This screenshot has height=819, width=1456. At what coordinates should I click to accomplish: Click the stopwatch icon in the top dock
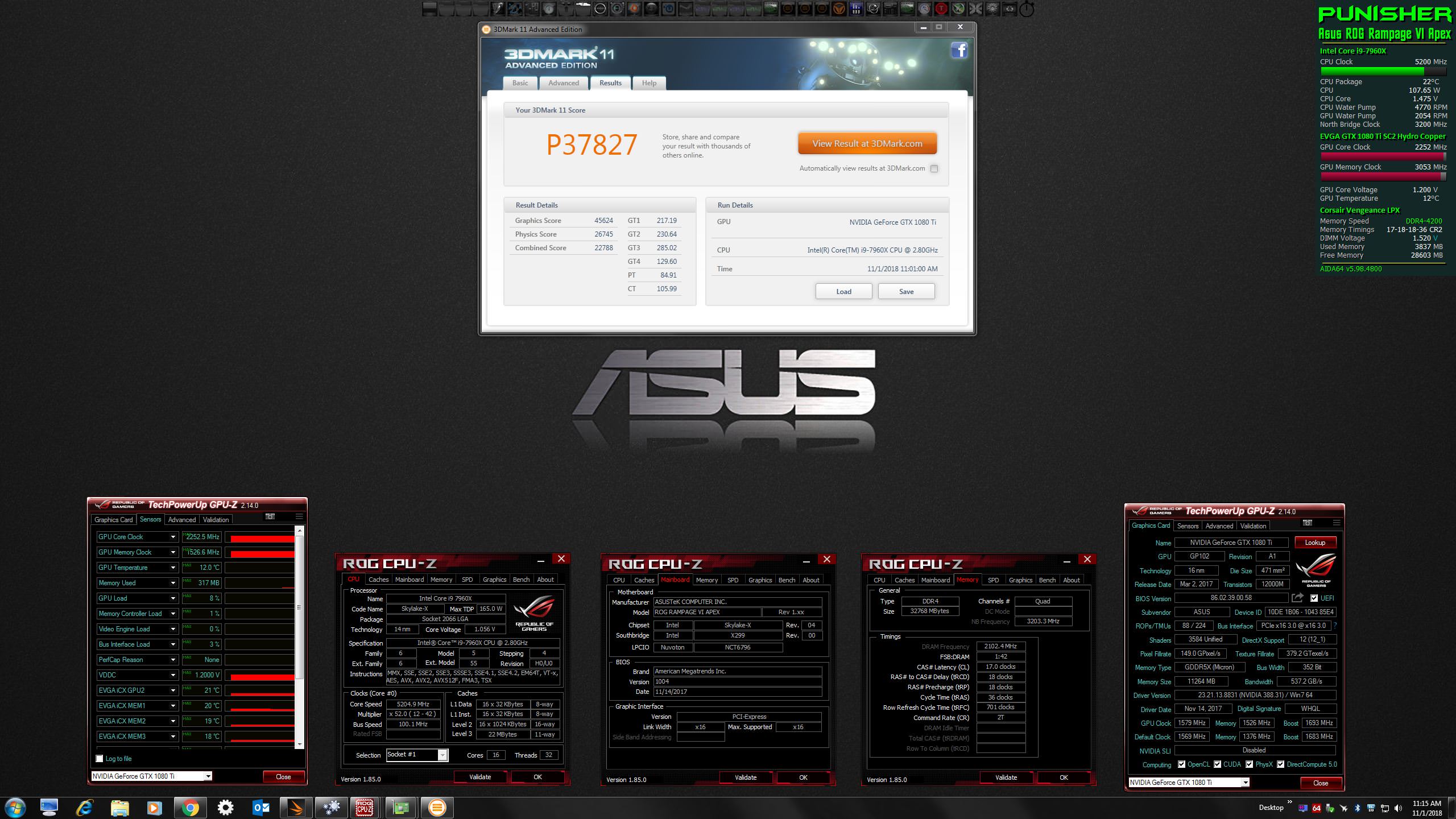(1027, 9)
